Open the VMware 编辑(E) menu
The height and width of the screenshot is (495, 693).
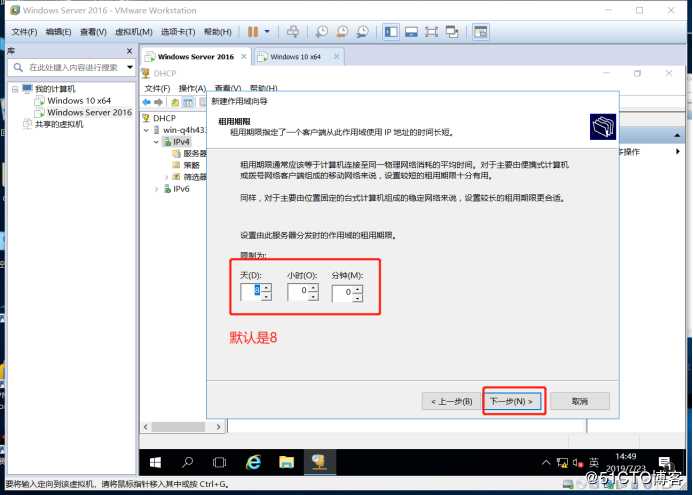pos(58,32)
